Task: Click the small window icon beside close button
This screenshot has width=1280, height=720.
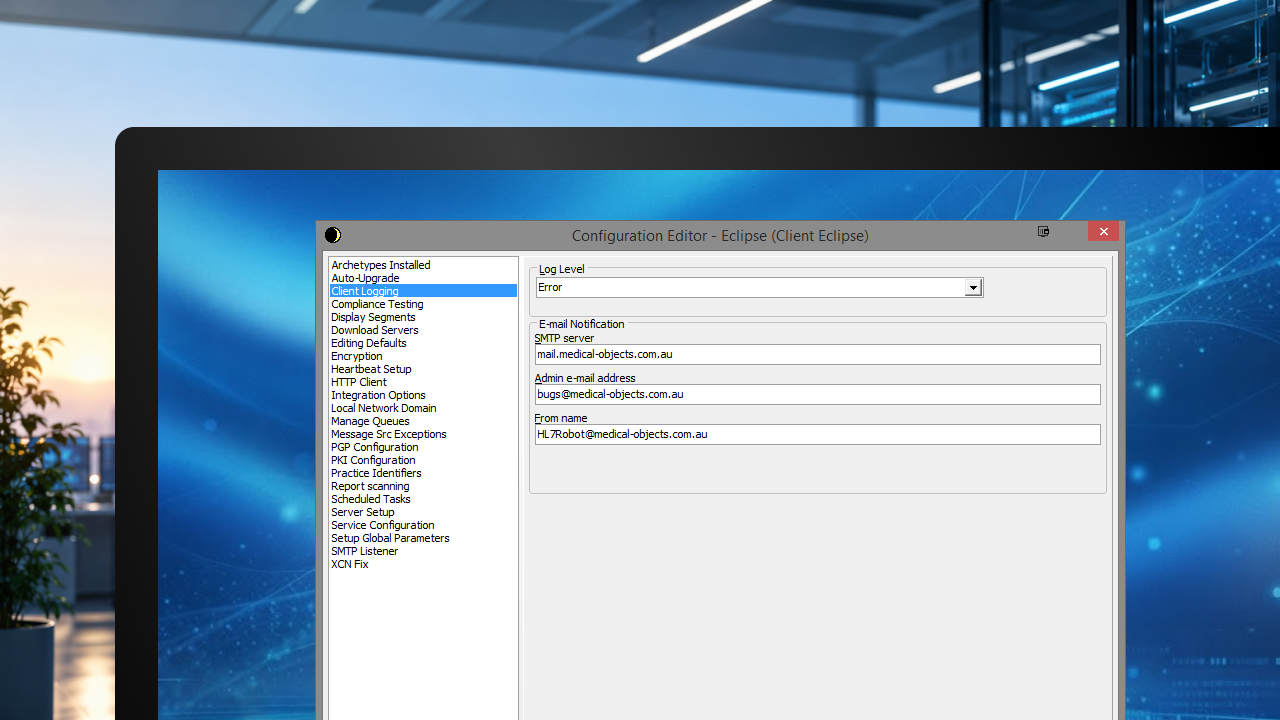Action: (1043, 231)
